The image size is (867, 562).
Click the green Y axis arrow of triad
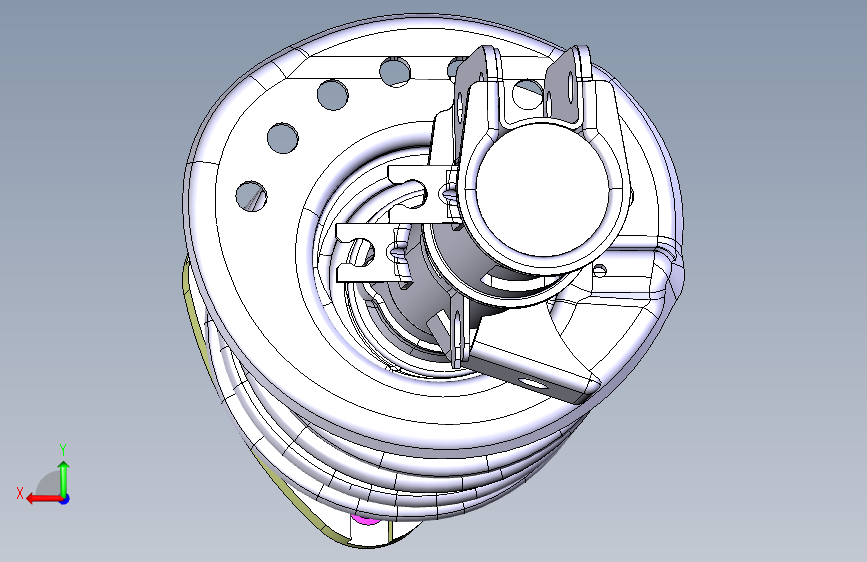point(64,478)
